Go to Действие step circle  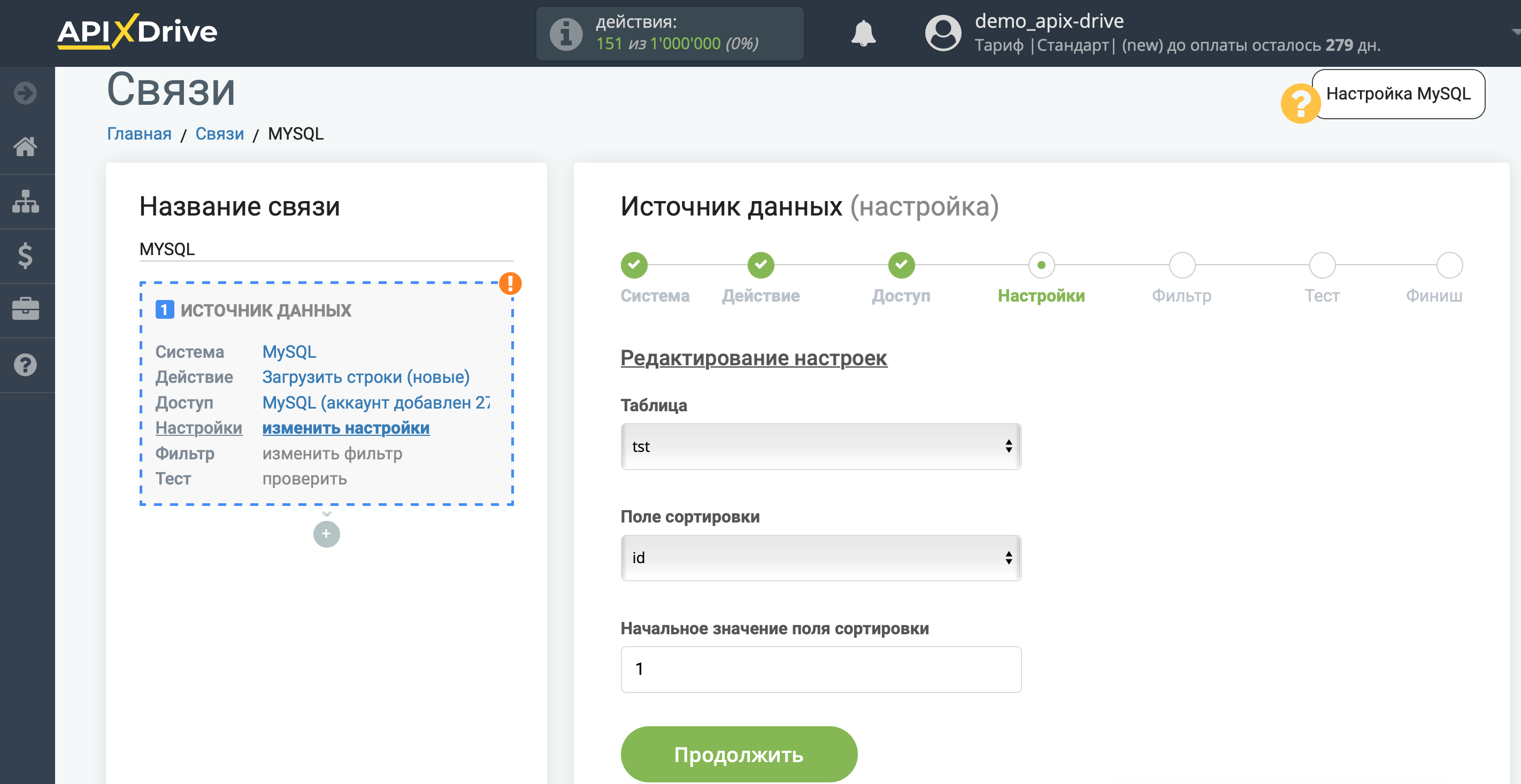tap(760, 265)
